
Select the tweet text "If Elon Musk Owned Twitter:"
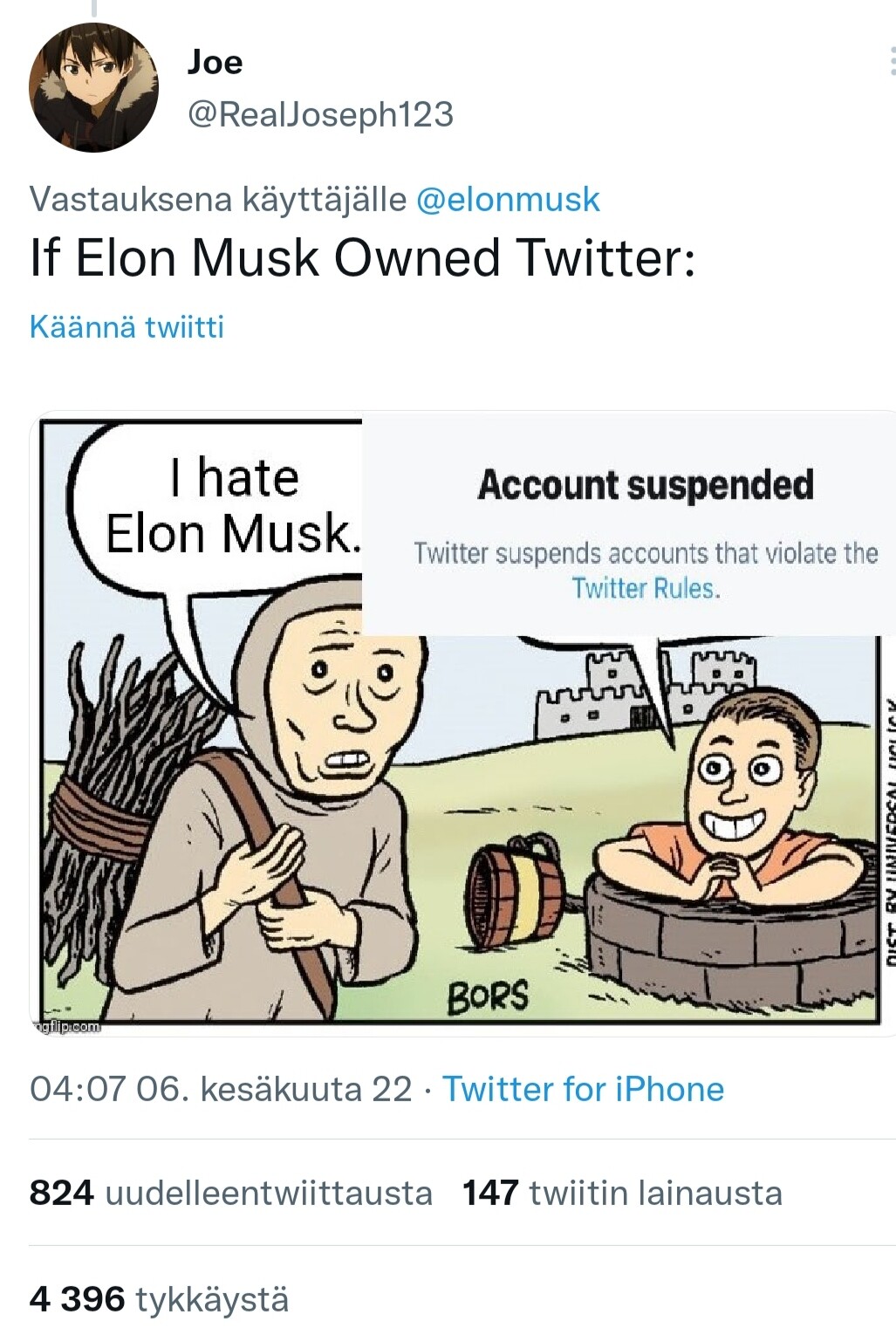coord(362,258)
